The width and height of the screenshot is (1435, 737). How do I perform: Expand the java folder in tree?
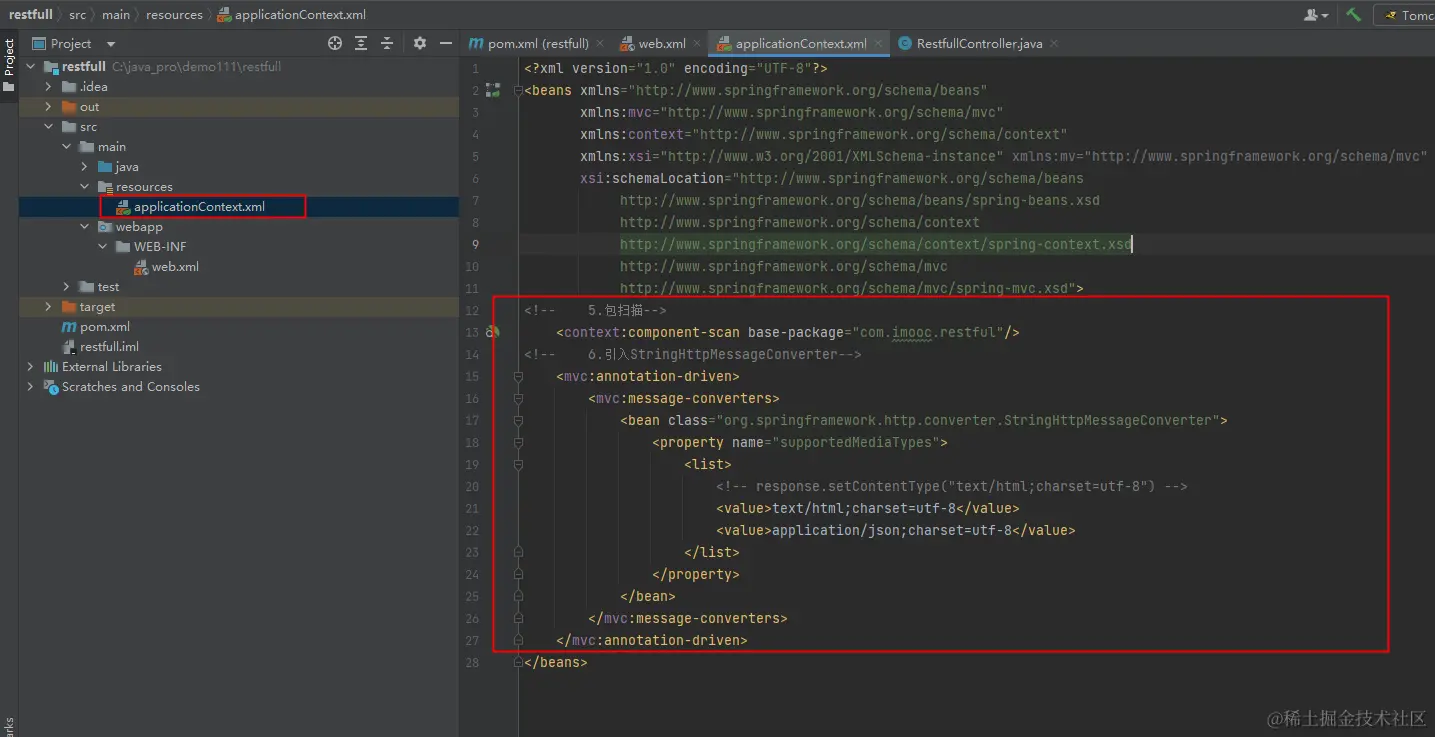85,167
